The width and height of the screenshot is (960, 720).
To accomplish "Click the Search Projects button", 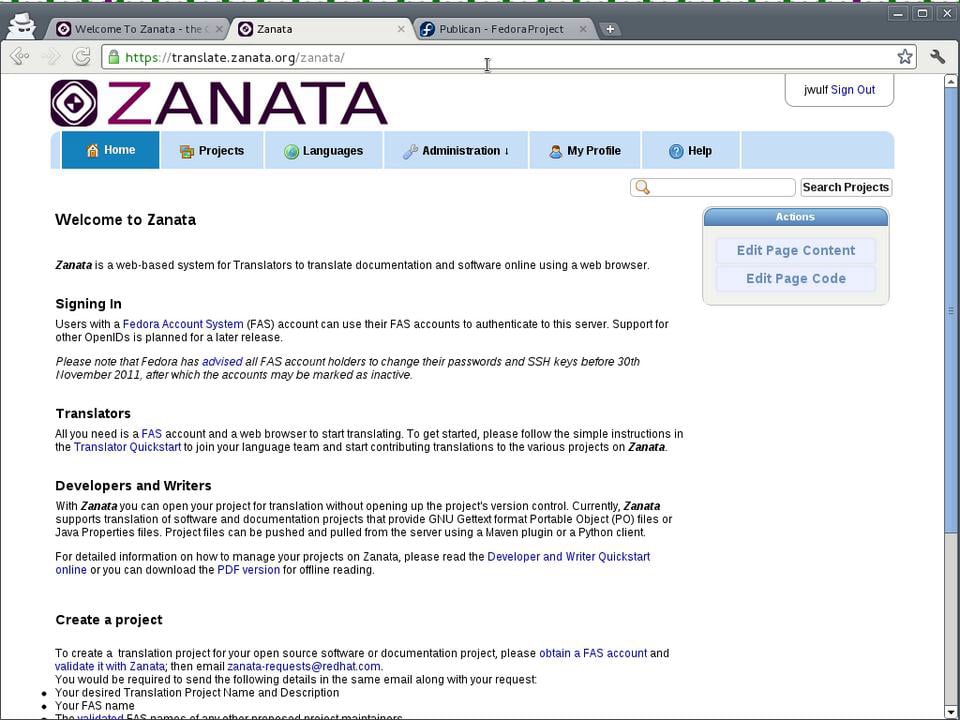I will (x=846, y=187).
